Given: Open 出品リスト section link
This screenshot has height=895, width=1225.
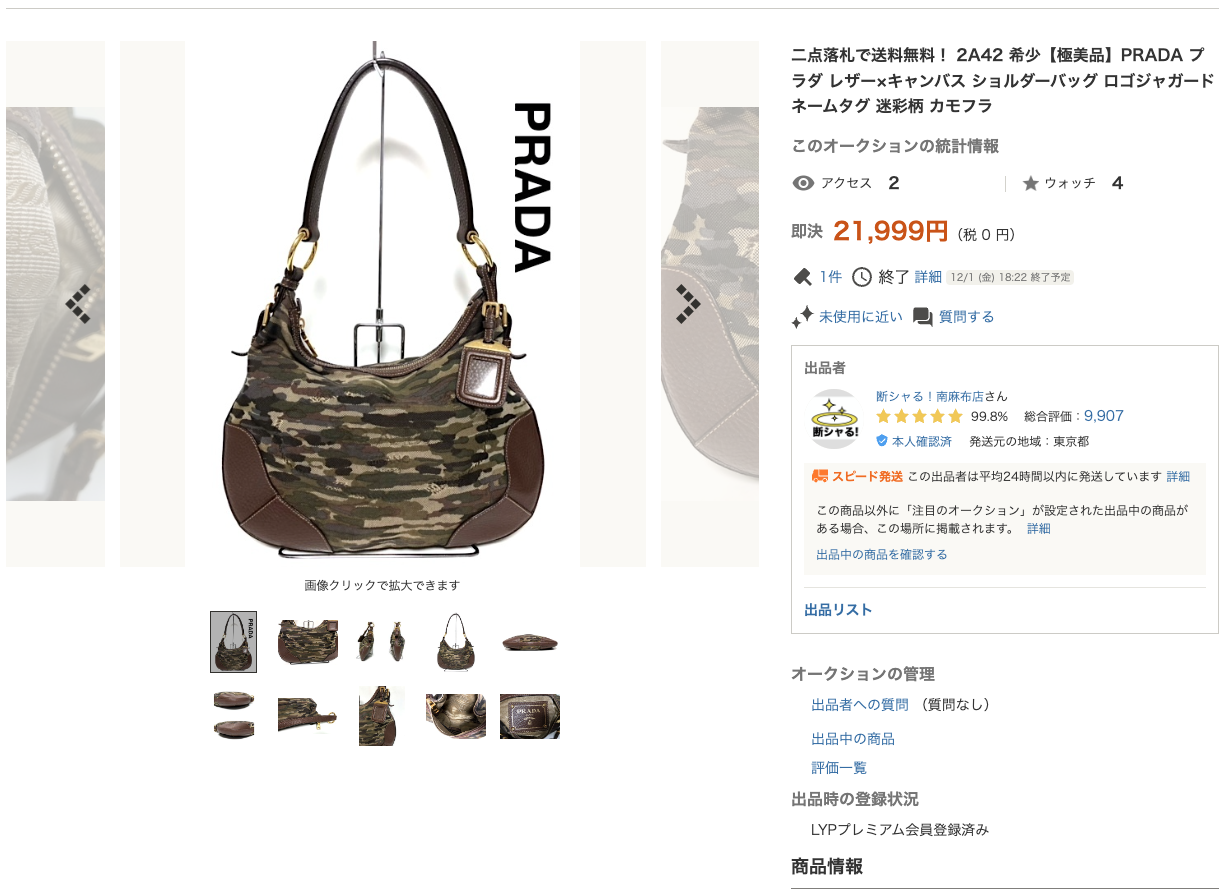Looking at the screenshot, I should click(x=838, y=610).
